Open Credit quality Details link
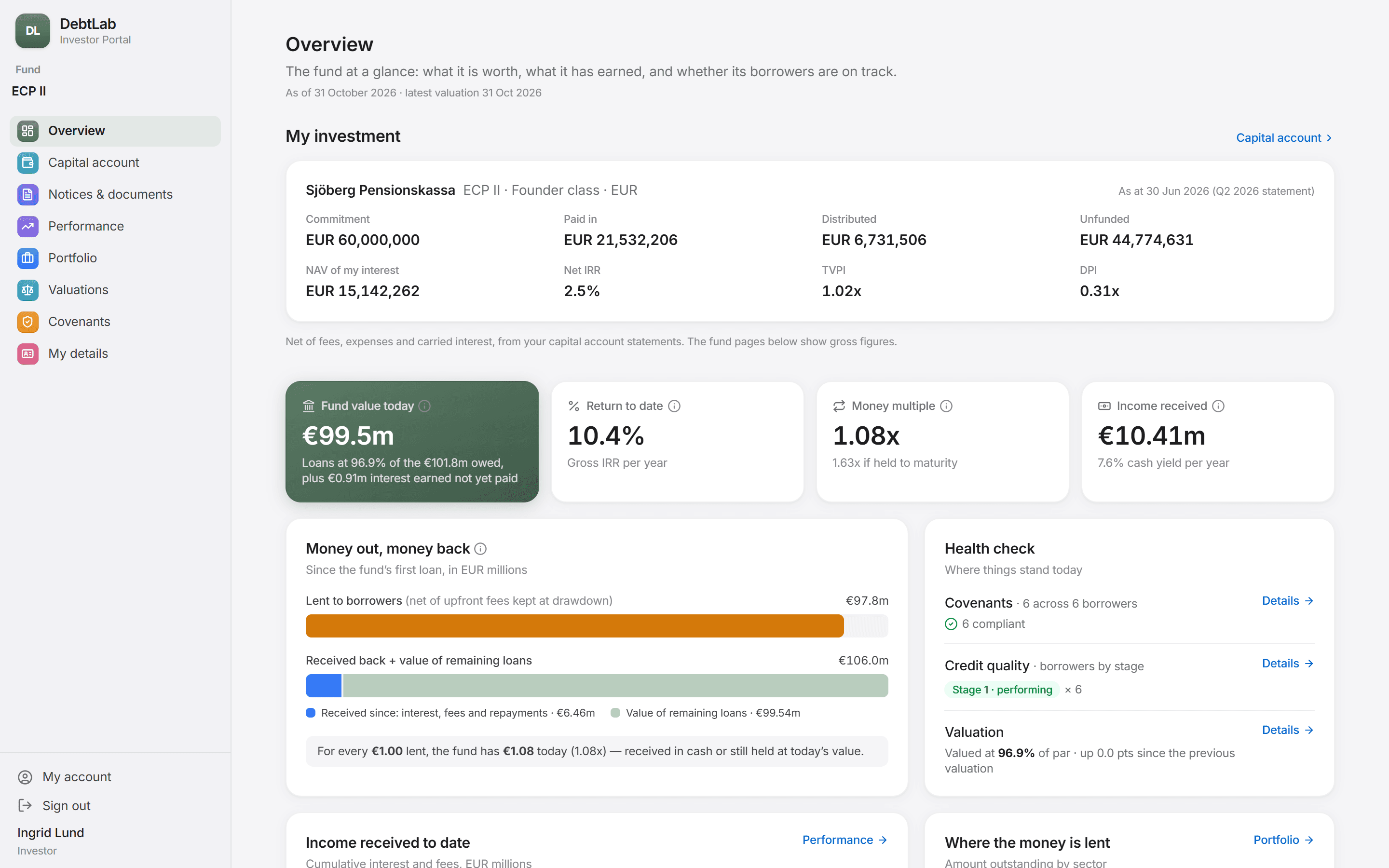The height and width of the screenshot is (868, 1389). point(1287,664)
